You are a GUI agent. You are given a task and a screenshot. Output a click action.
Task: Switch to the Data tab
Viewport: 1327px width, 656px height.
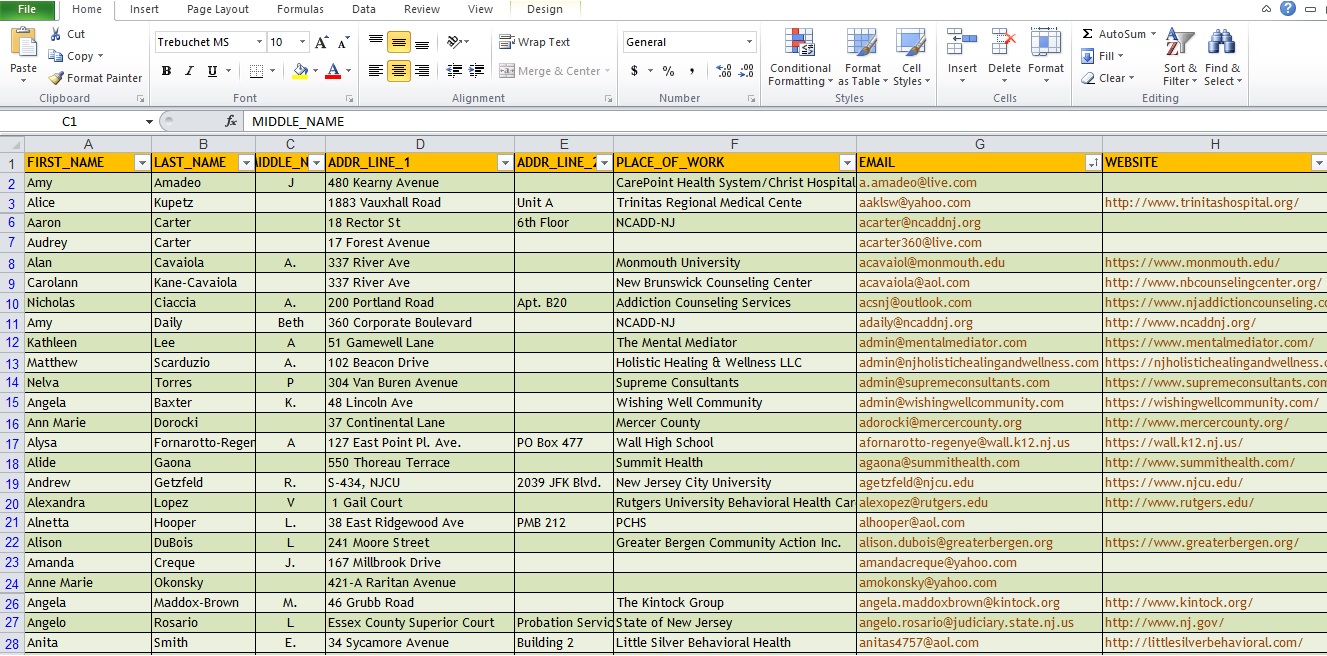[364, 9]
